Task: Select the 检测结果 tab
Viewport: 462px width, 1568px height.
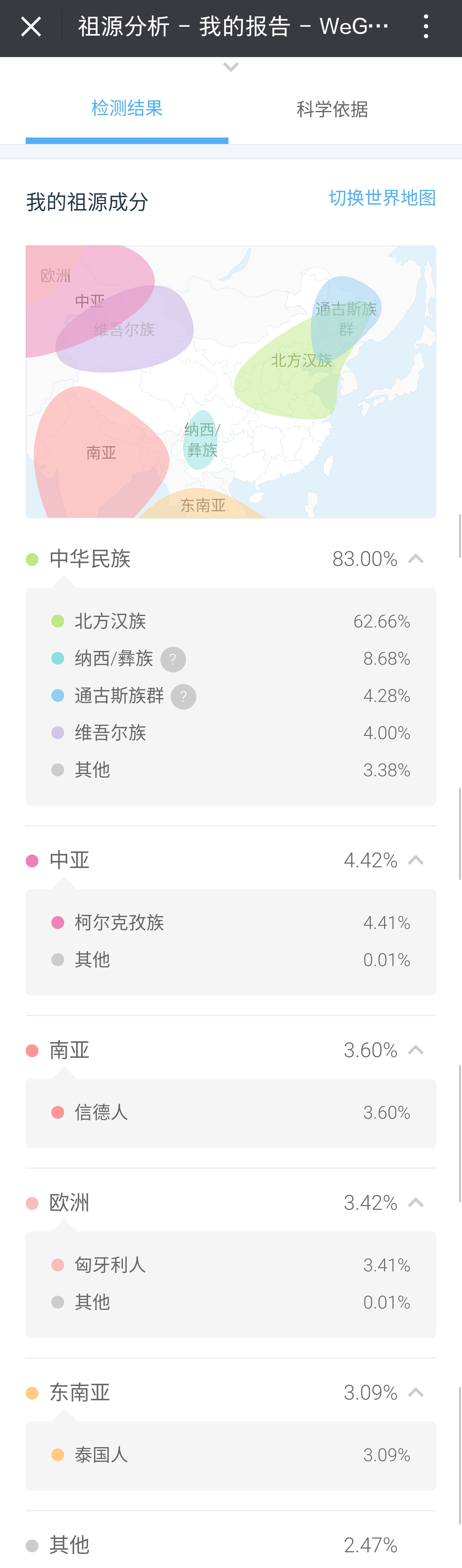Action: click(x=127, y=110)
